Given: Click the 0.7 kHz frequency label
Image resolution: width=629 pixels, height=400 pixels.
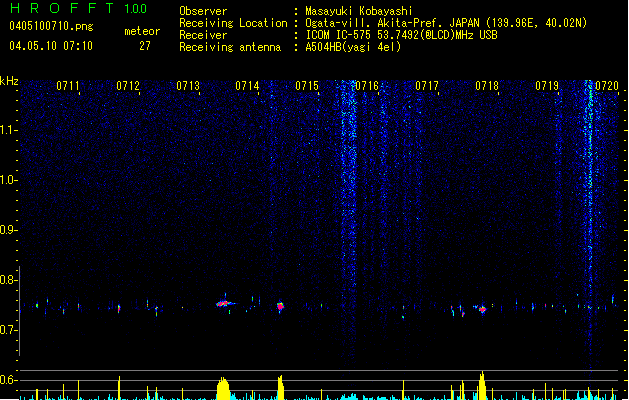Looking at the screenshot, I should click(x=8, y=330).
